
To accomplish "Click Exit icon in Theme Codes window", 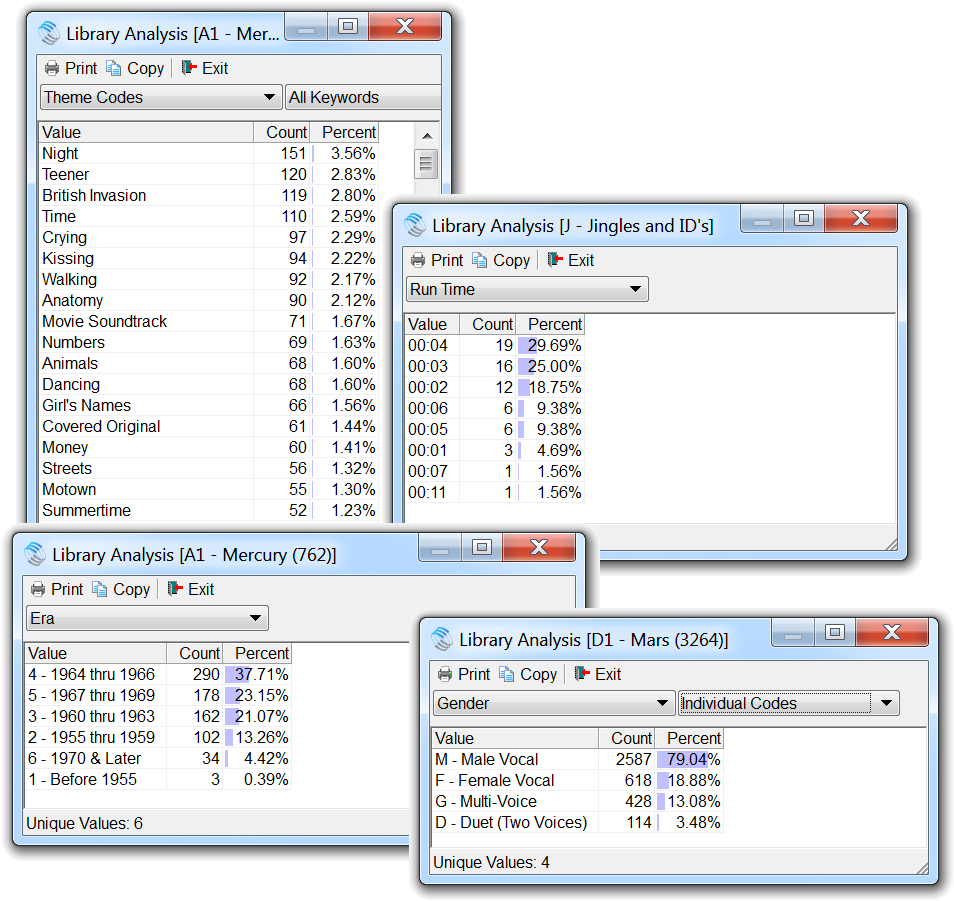I will 189,68.
